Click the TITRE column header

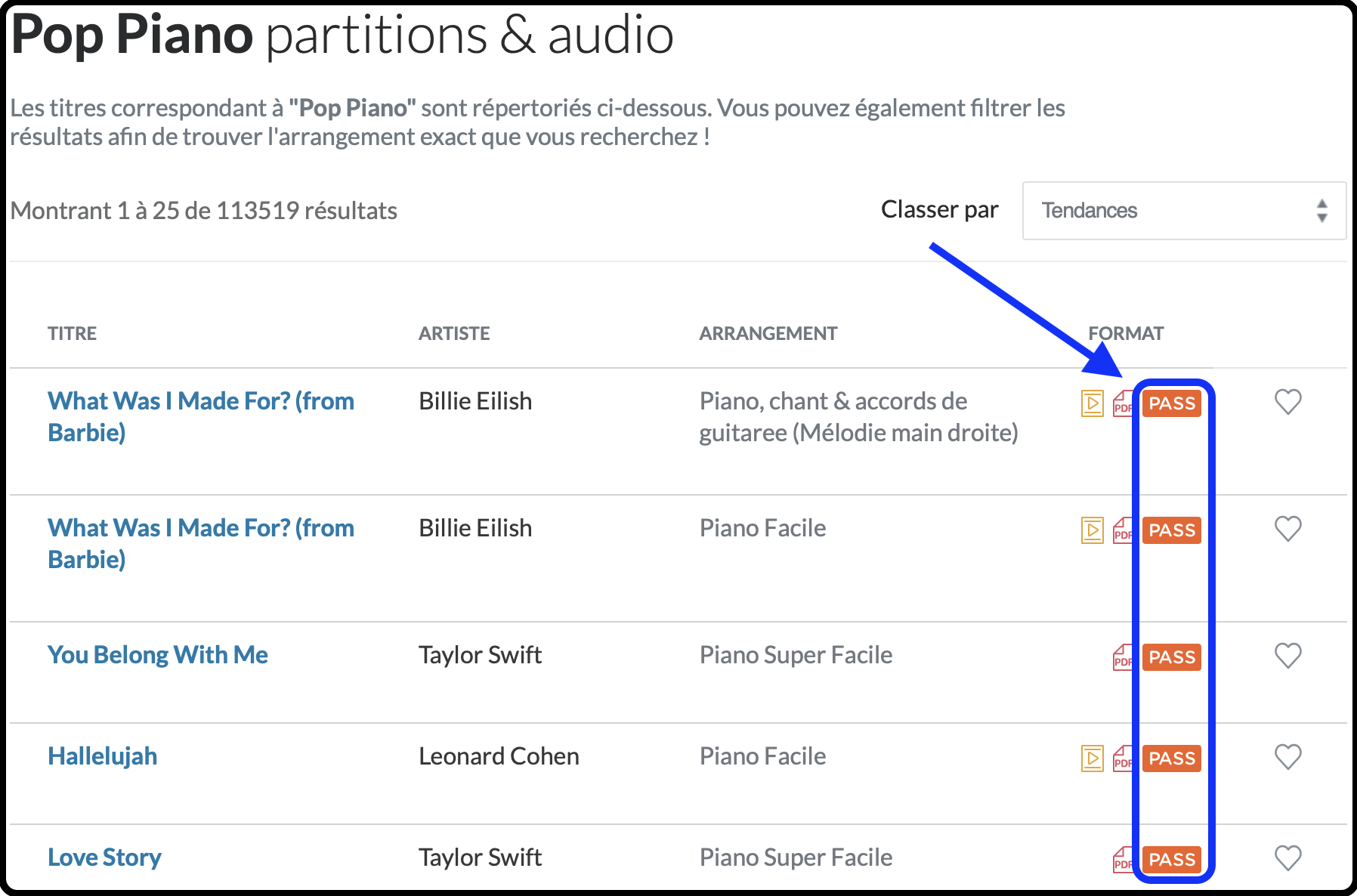tap(72, 333)
